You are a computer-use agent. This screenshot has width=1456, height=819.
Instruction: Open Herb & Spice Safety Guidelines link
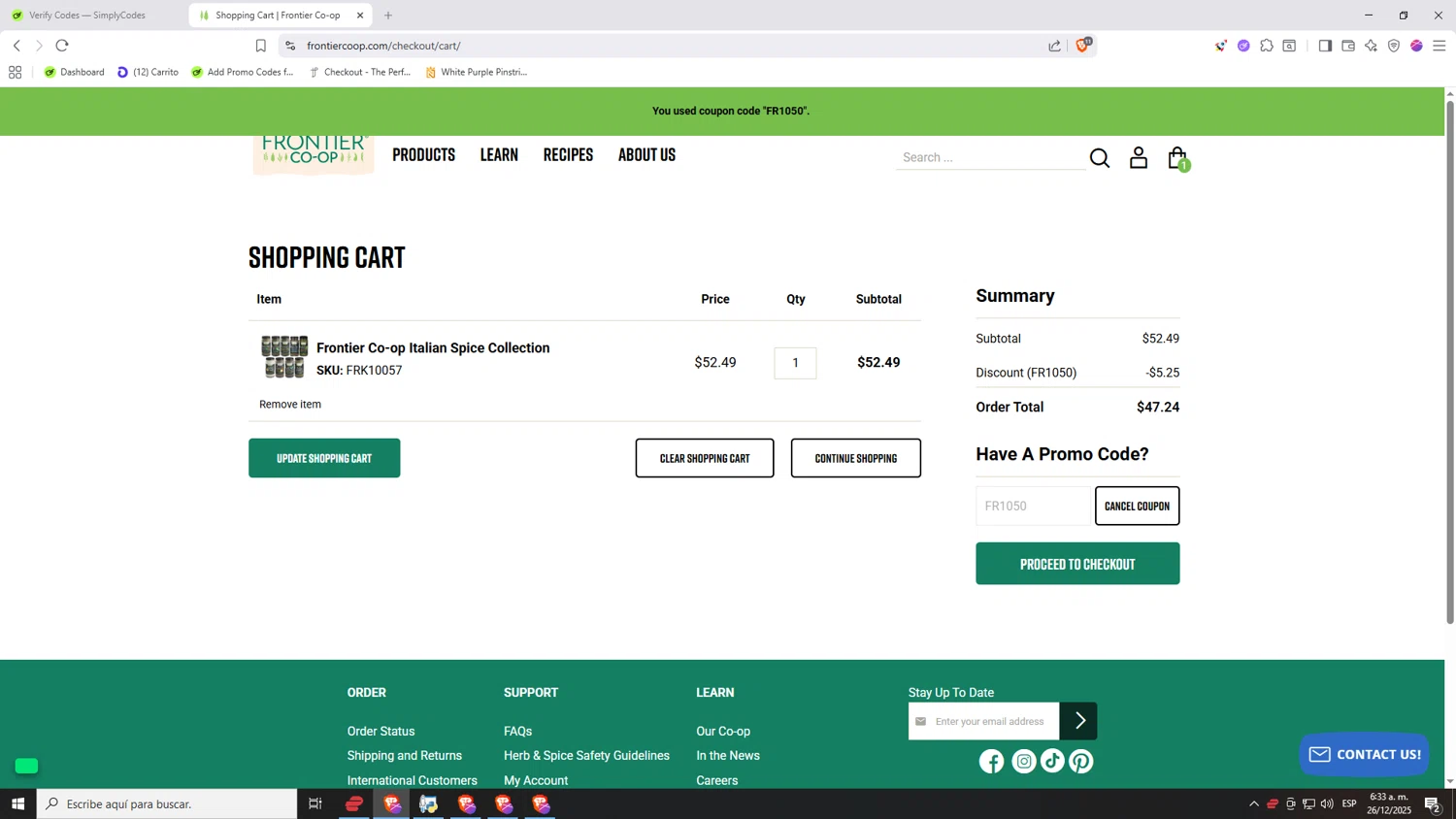coord(586,756)
